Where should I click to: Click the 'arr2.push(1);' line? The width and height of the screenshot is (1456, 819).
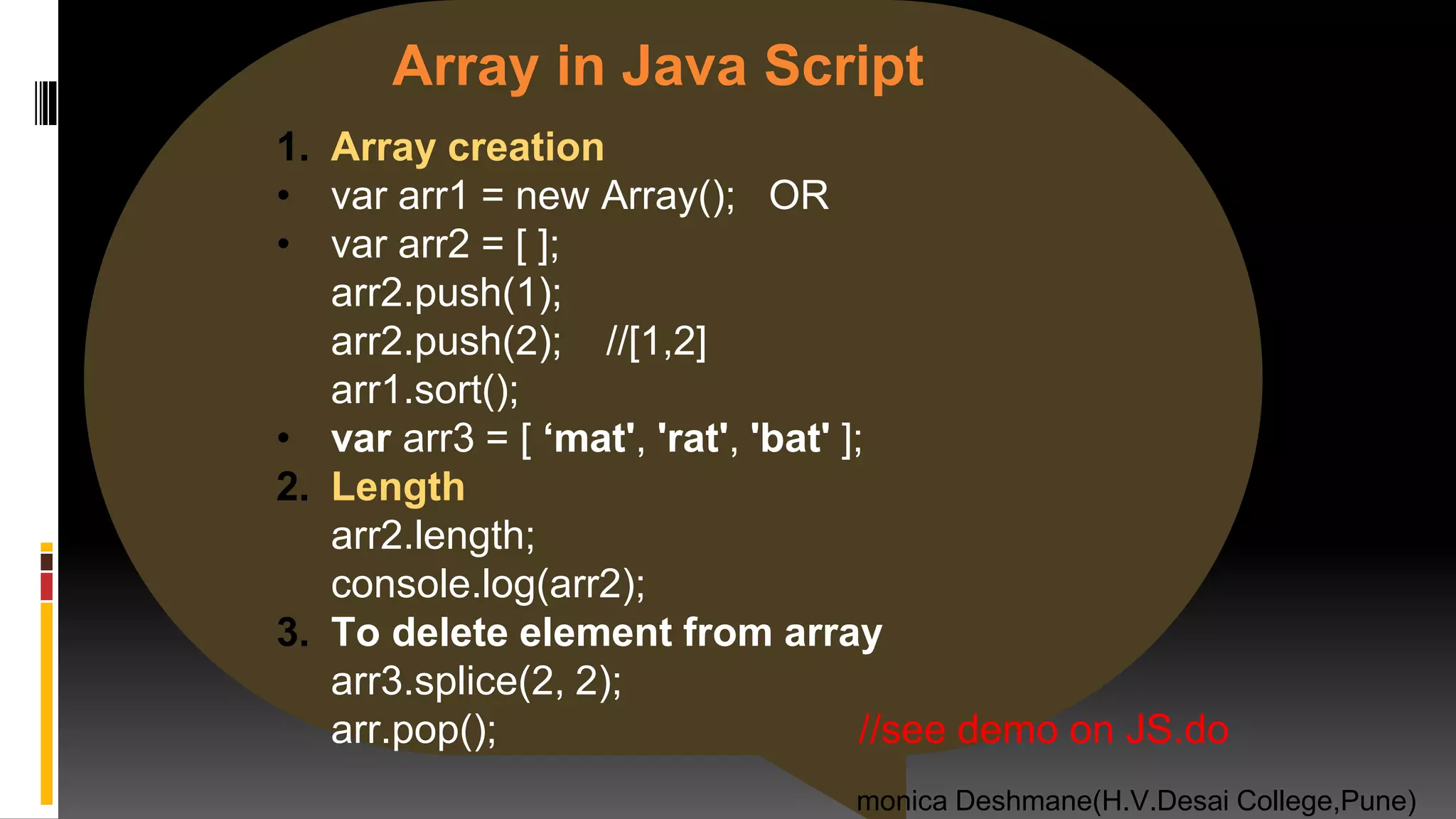pyautogui.click(x=446, y=293)
